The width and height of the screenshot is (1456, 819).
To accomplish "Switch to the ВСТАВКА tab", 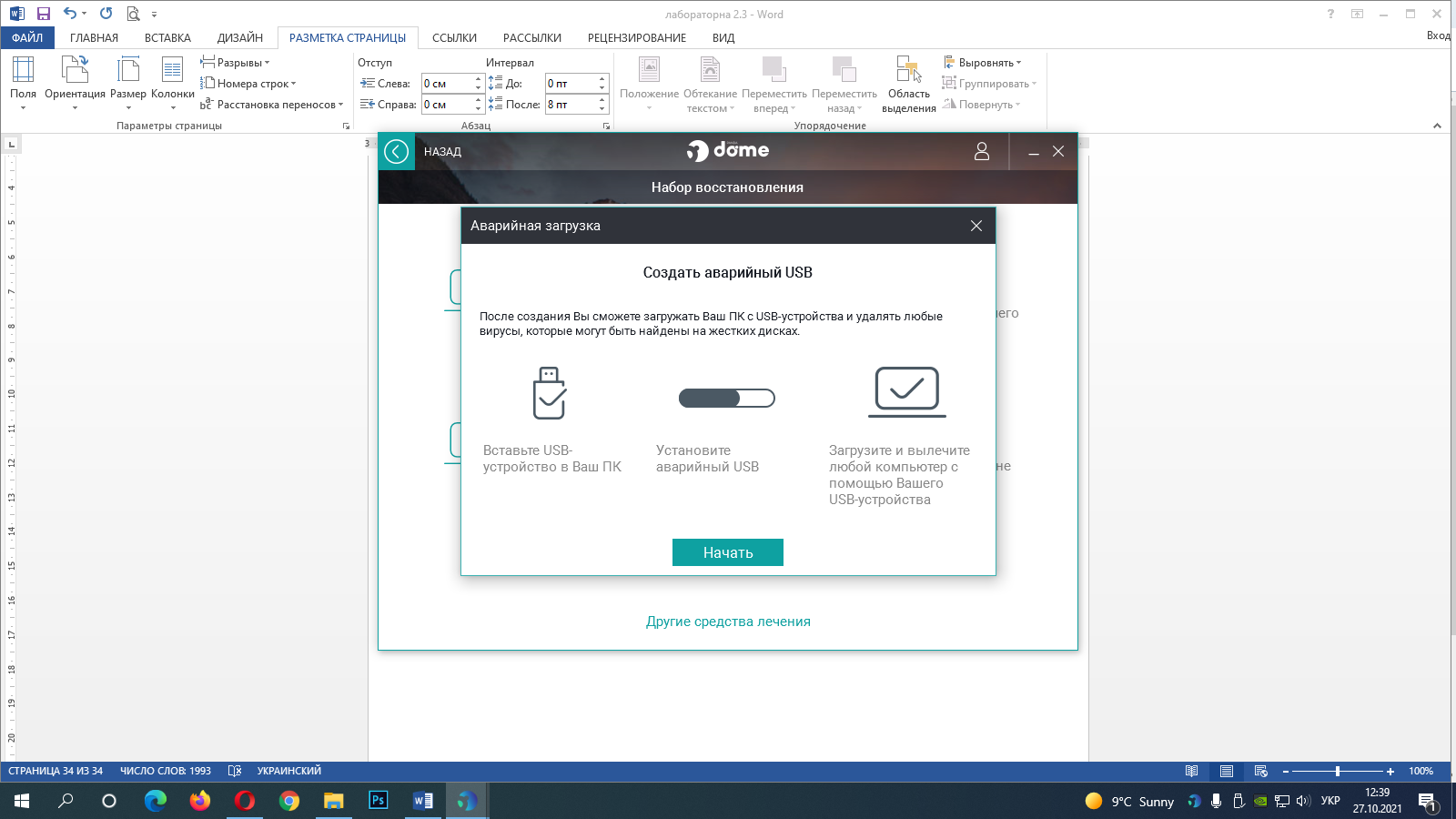I will (x=167, y=37).
